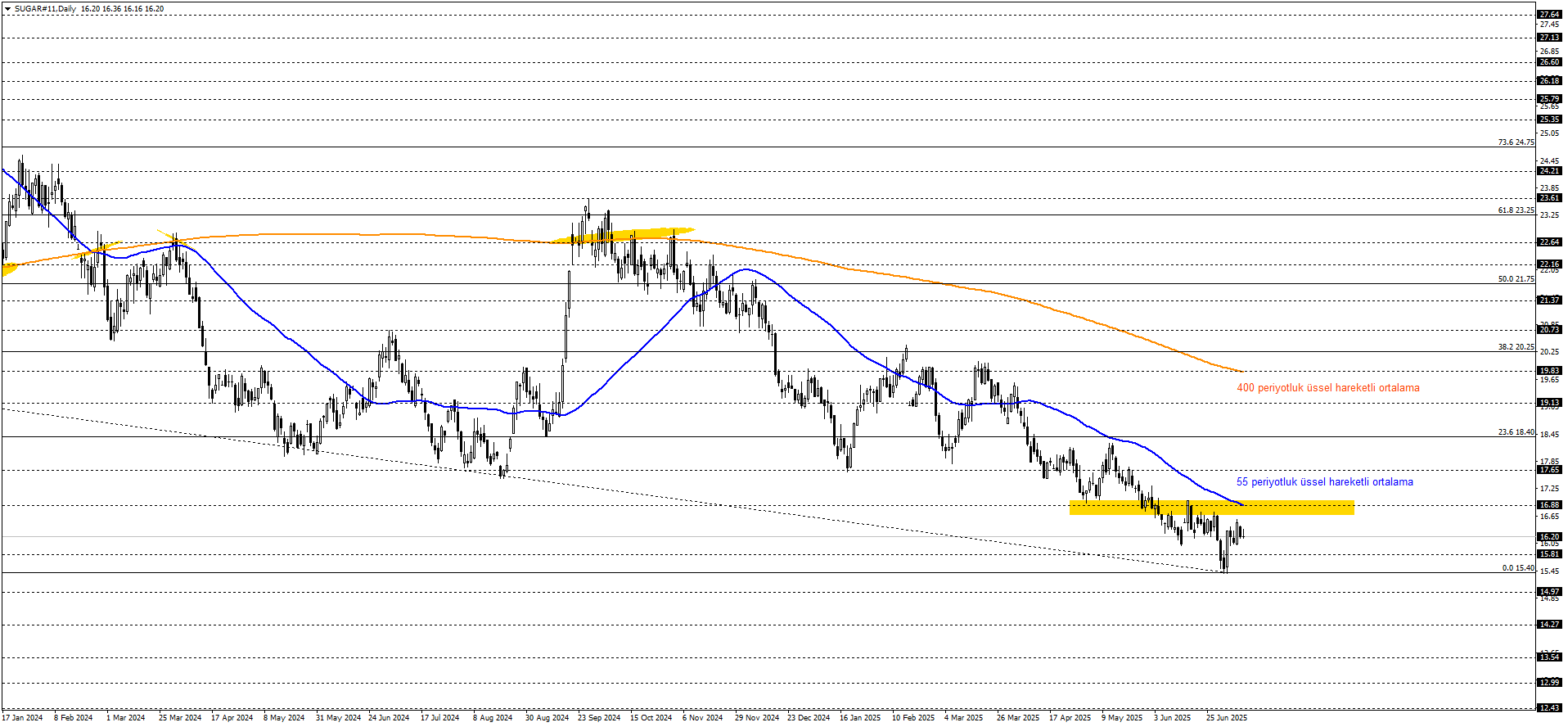Click the current price tag 16.20 on axis
This screenshot has width=1568, height=727.
point(1549,537)
